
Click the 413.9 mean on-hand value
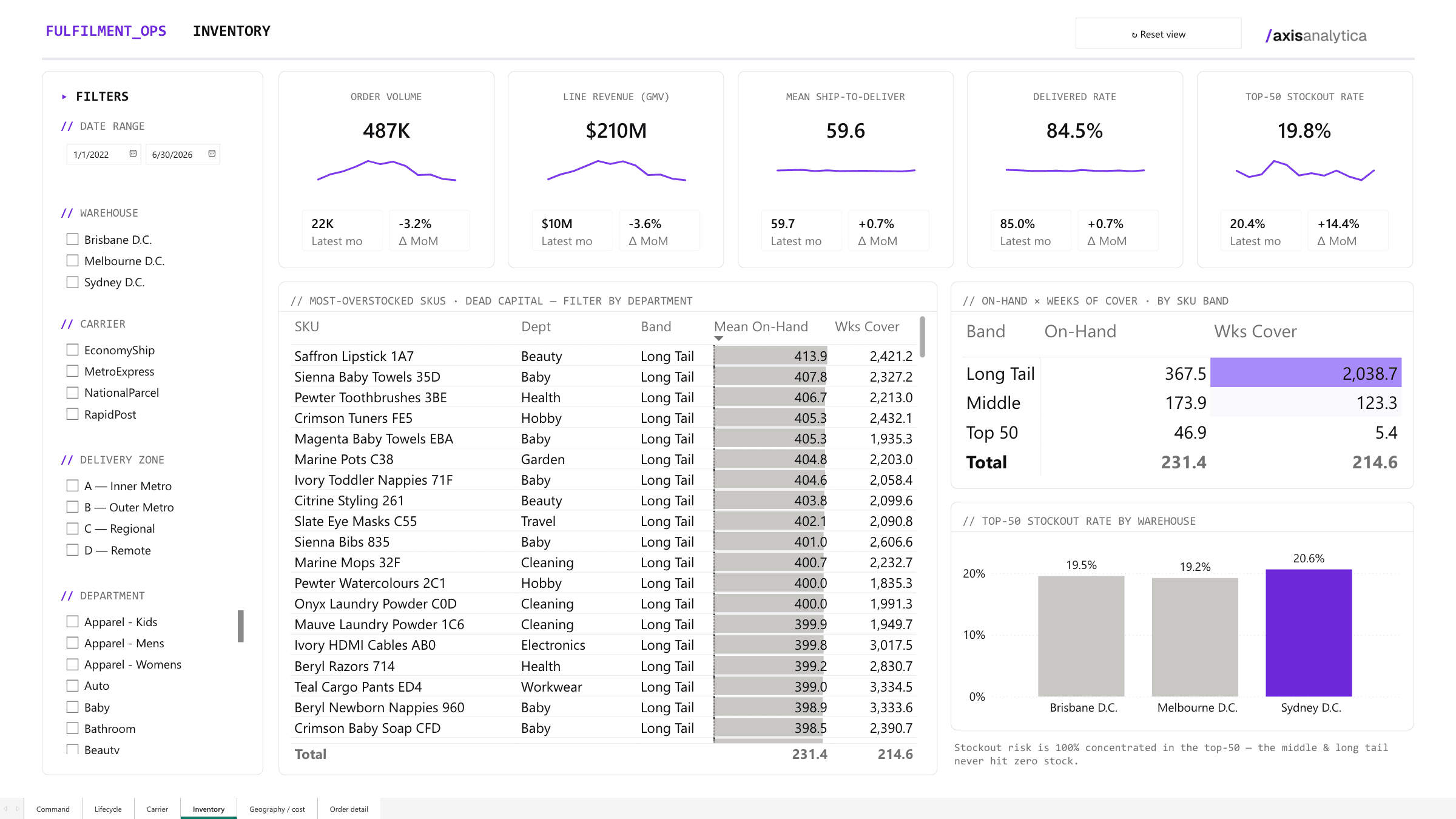810,356
